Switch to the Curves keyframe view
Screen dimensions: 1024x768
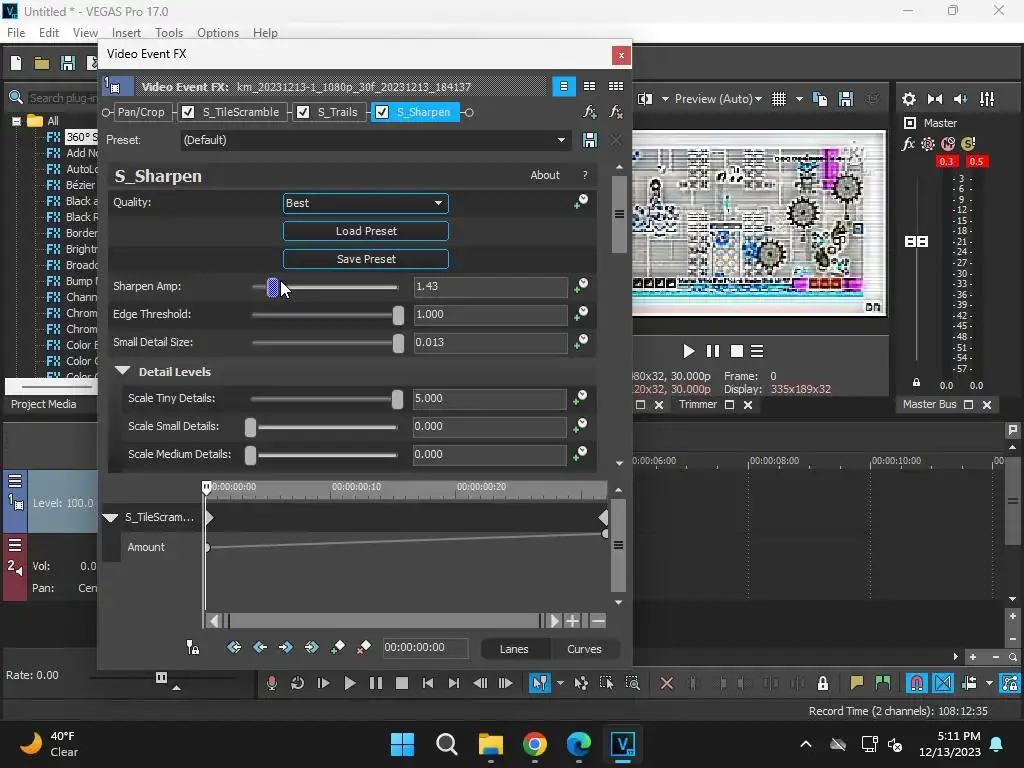tap(584, 649)
